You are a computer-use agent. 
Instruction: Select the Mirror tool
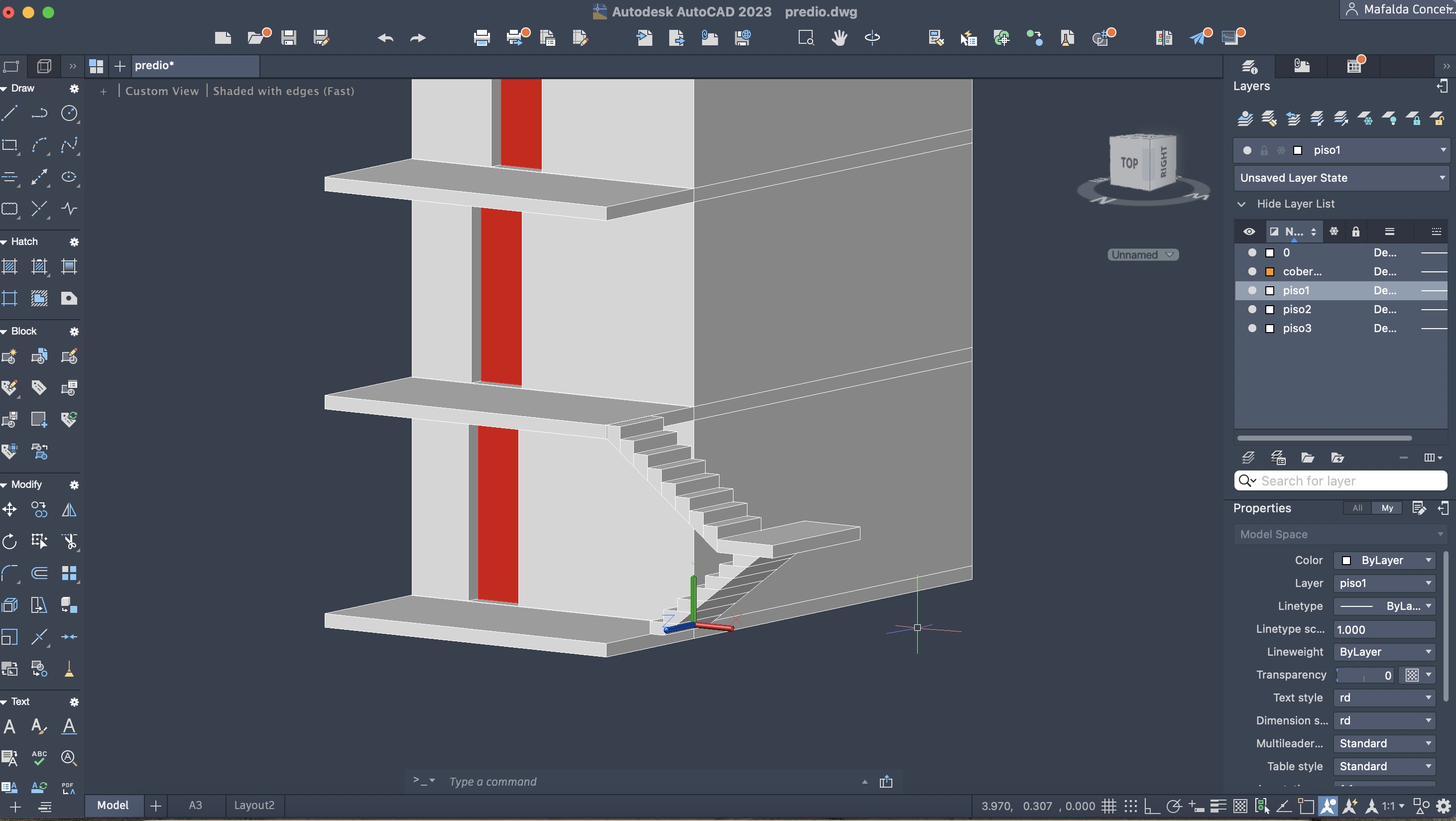69,510
